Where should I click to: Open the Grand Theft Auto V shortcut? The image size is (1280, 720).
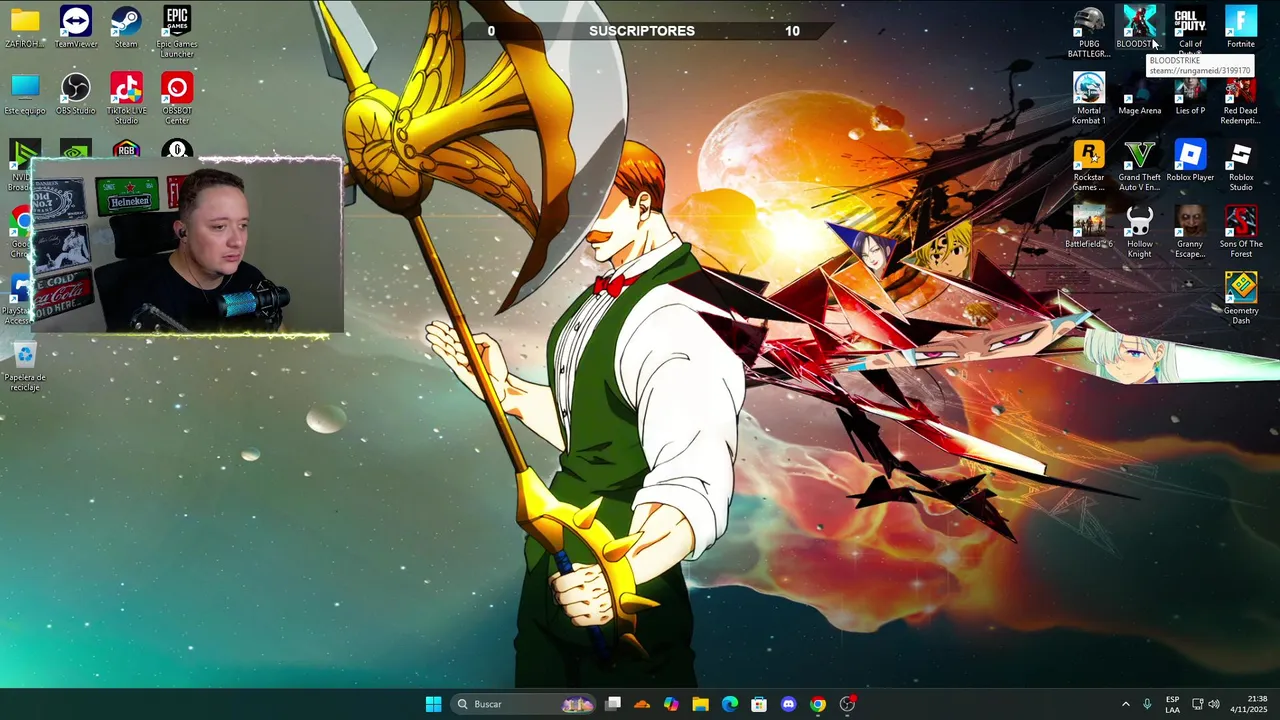pos(1139,166)
